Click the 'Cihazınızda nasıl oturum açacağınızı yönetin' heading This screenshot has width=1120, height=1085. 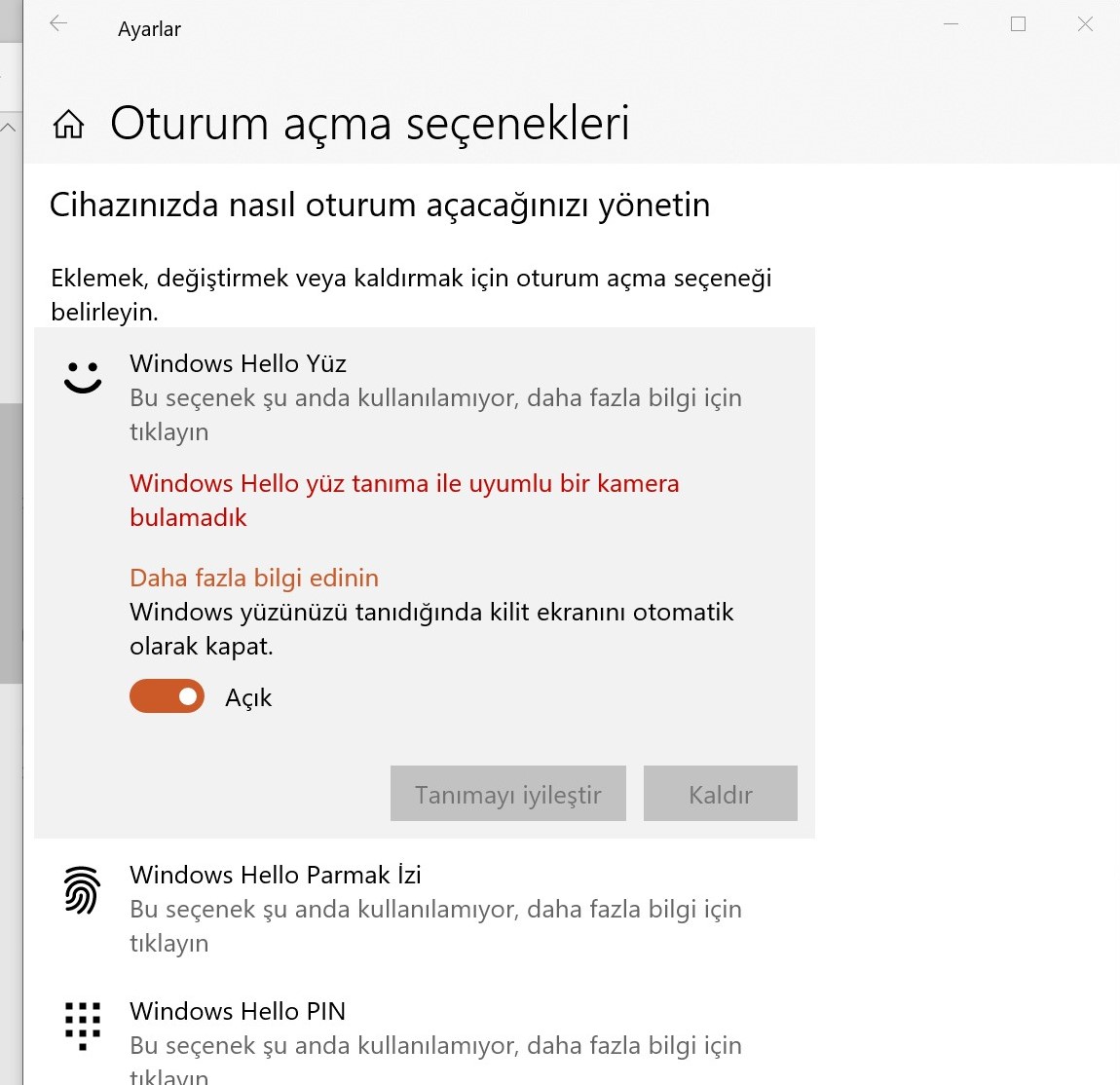380,206
